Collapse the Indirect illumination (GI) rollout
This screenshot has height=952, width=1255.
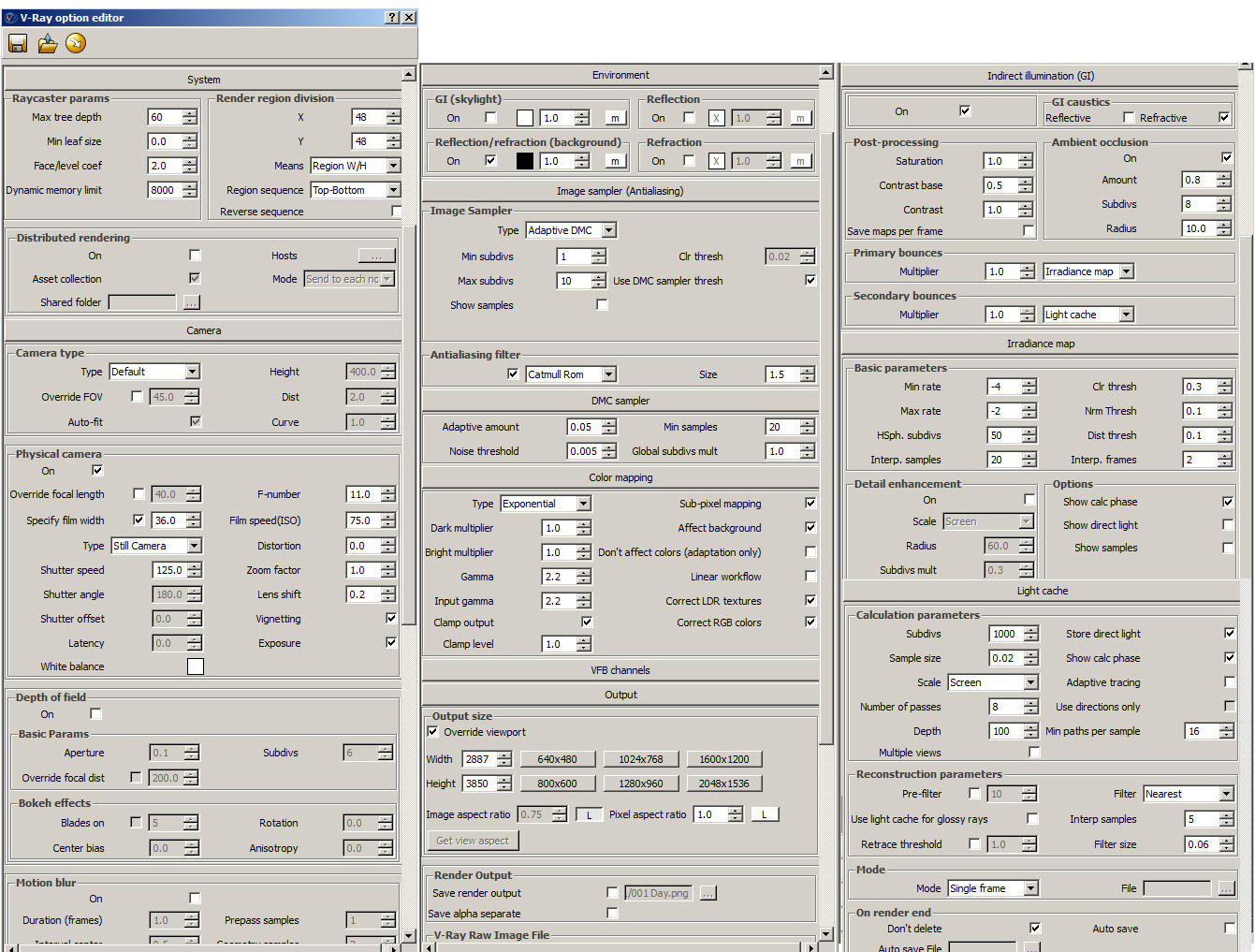coord(1041,76)
